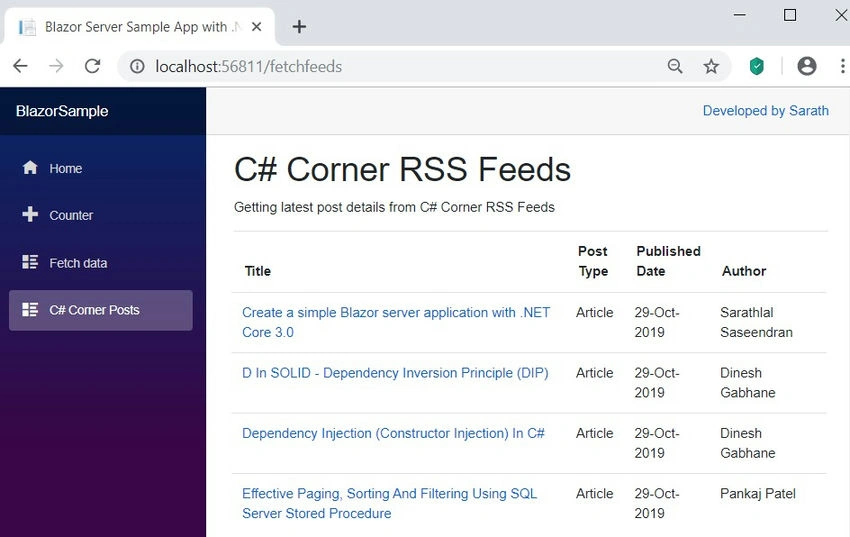The image size is (850, 537).
Task: Click the BlazorSample brand title
Action: (x=62, y=111)
